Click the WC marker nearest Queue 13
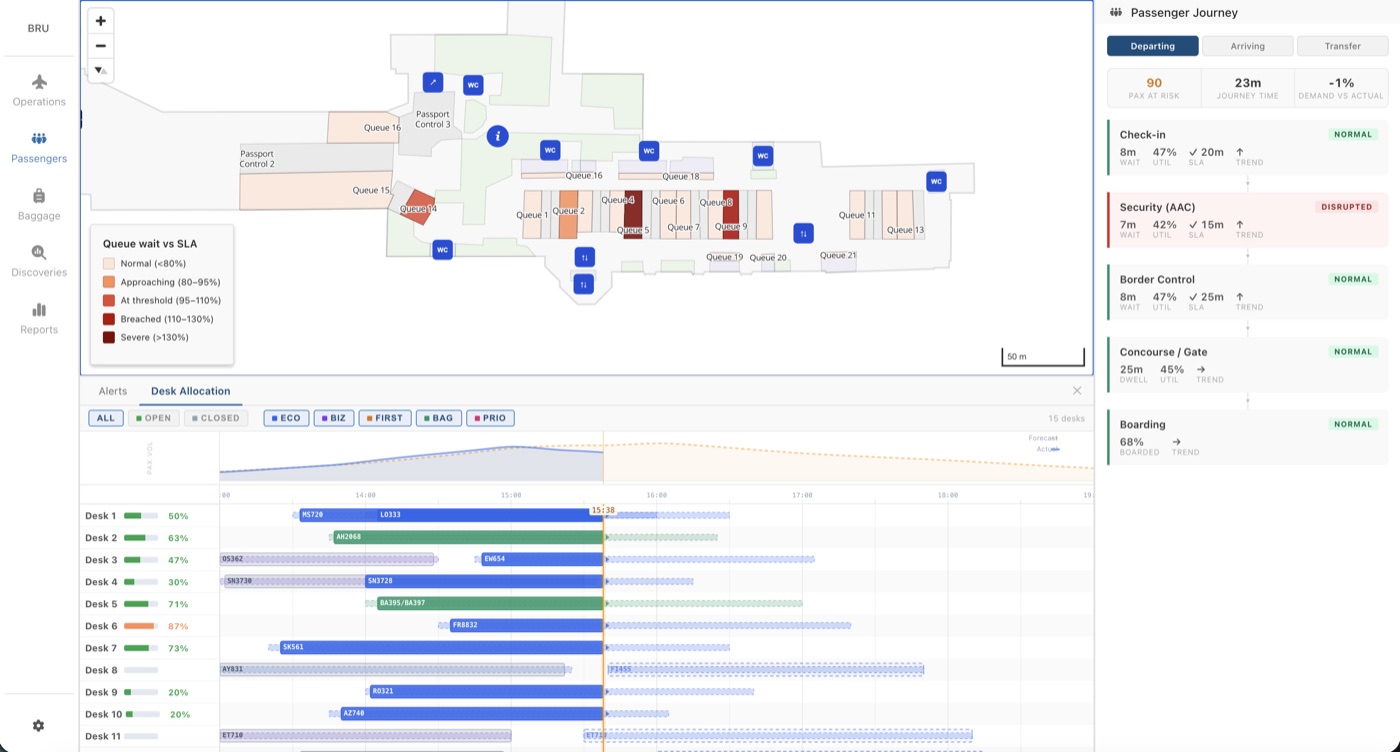1400x752 pixels. 936,181
